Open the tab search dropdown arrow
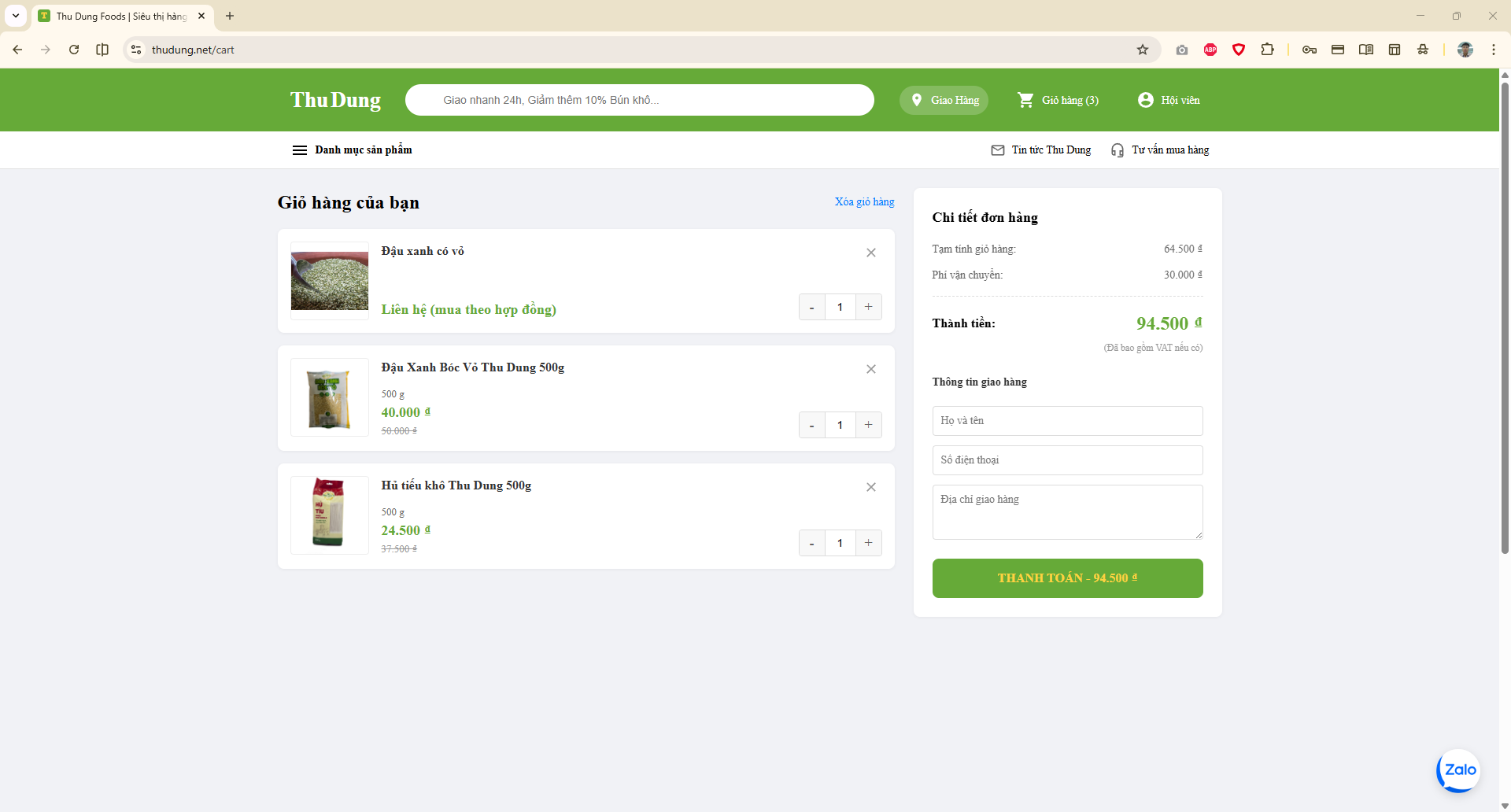 tap(16, 16)
